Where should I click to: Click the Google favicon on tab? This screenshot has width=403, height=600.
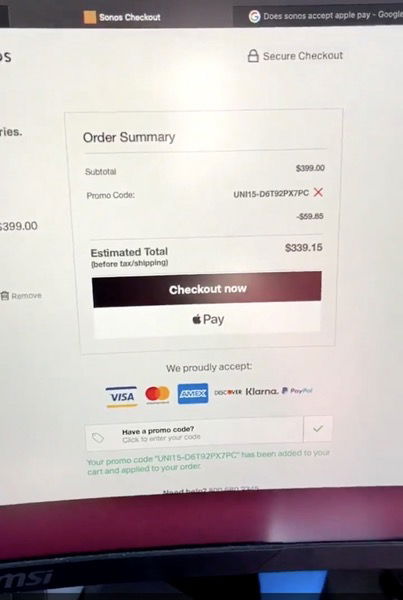point(255,16)
